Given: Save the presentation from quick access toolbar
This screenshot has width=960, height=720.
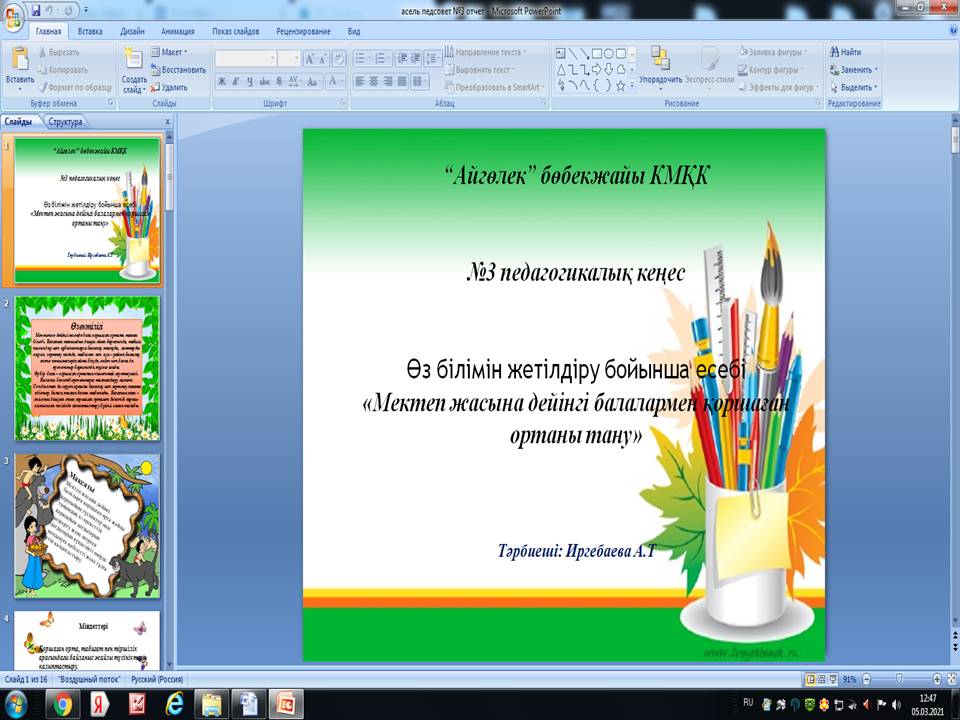Looking at the screenshot, I should point(36,11).
